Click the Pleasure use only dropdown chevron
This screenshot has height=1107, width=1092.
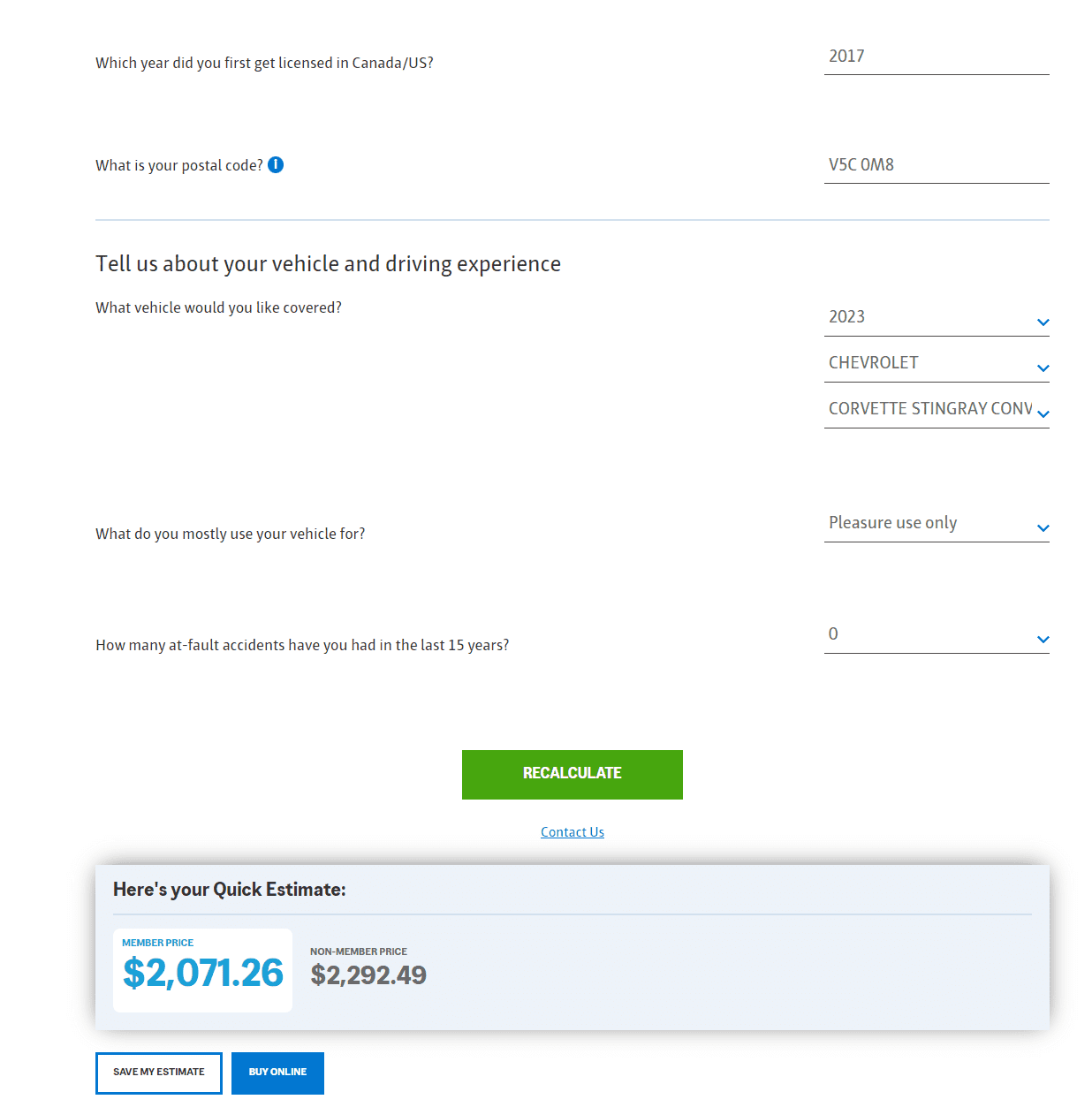point(1043,528)
